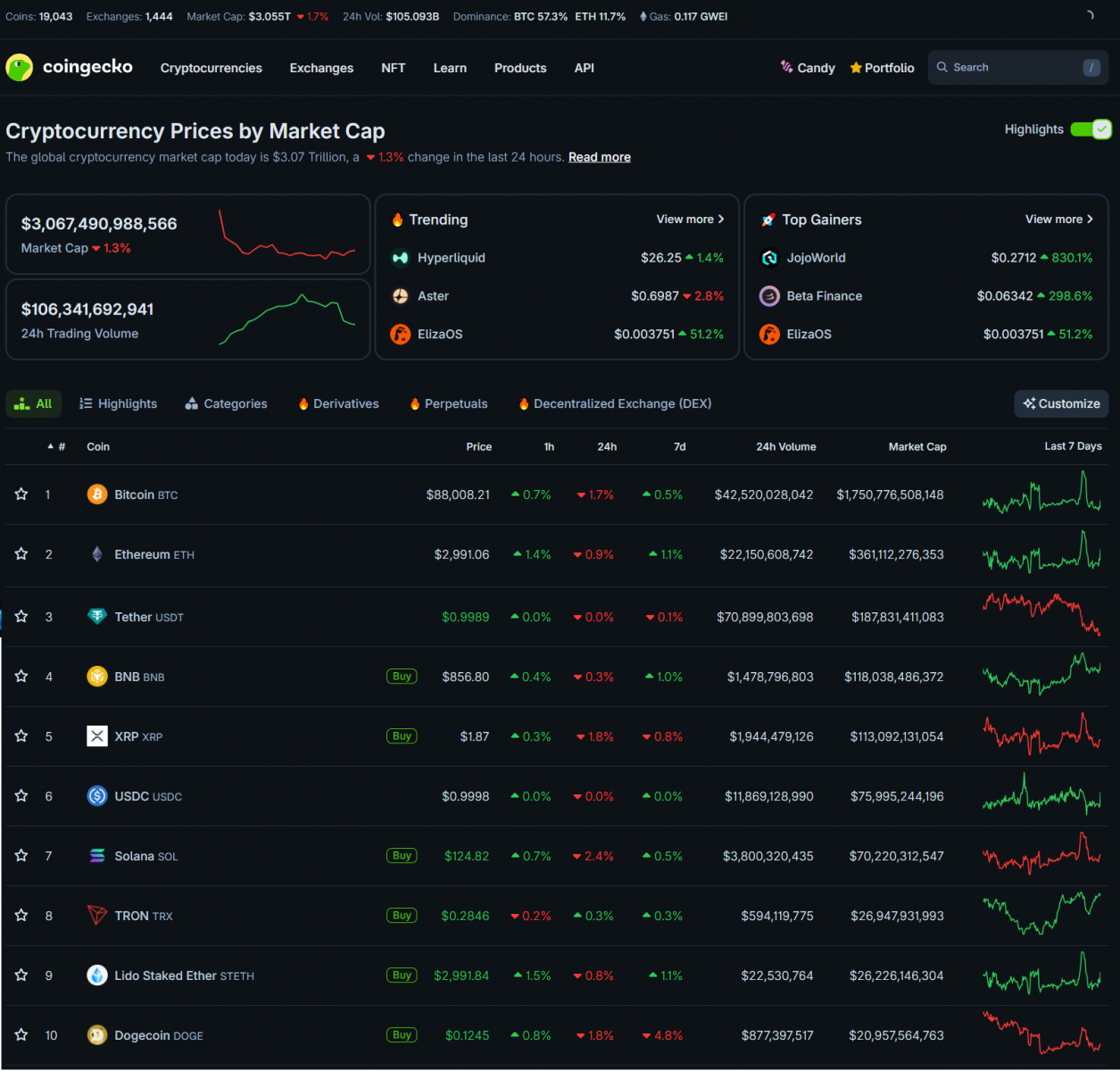
Task: Open the Read more link
Action: pyautogui.click(x=600, y=157)
